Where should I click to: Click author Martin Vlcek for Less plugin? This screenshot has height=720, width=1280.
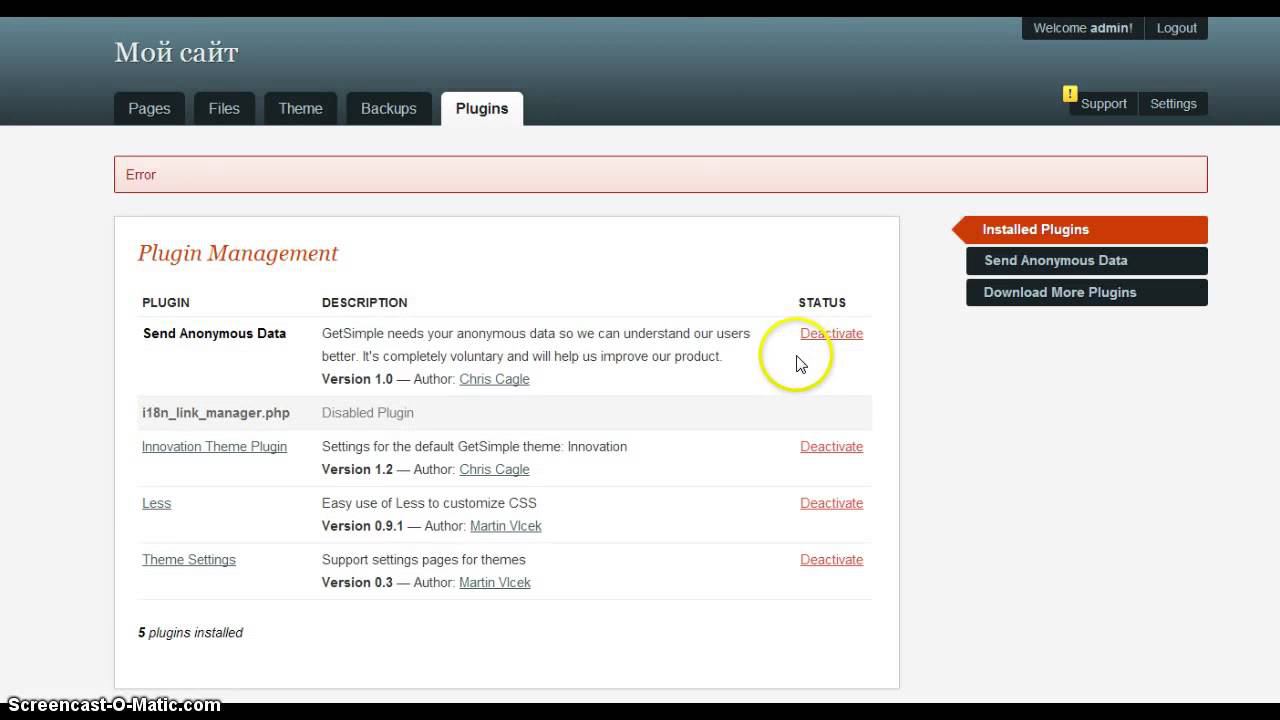click(x=505, y=526)
